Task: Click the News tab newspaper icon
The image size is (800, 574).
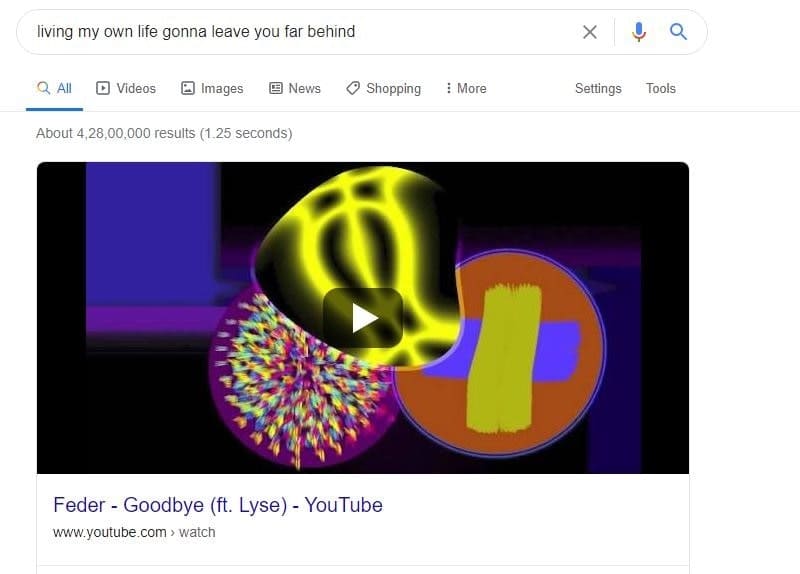Action: [276, 88]
